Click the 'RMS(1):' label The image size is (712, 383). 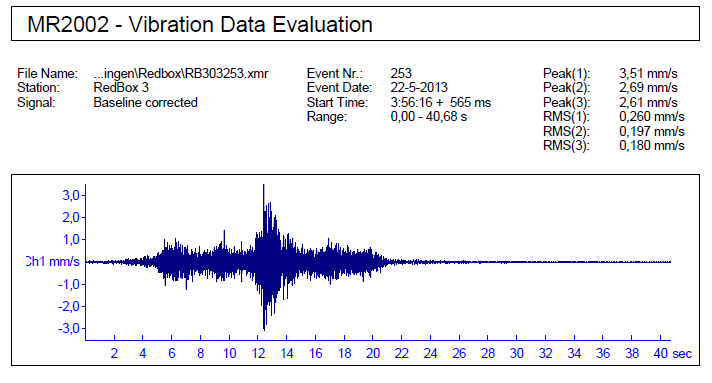(x=567, y=116)
